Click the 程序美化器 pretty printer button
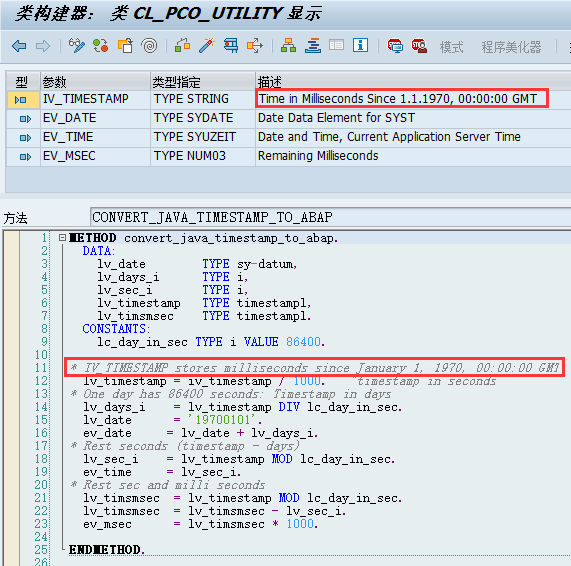571x566 pixels. 511,47
